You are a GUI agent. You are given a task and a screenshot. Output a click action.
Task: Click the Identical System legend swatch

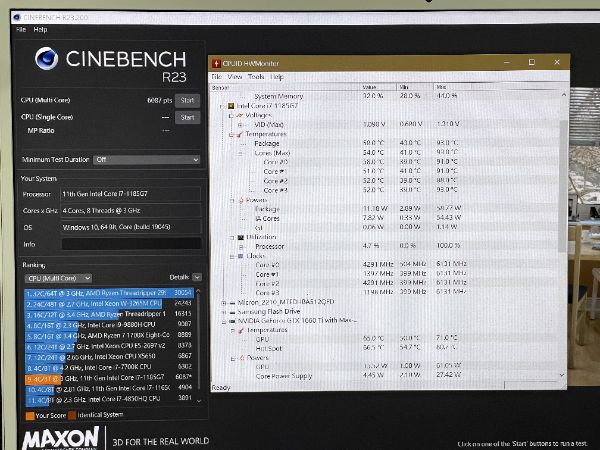point(72,415)
